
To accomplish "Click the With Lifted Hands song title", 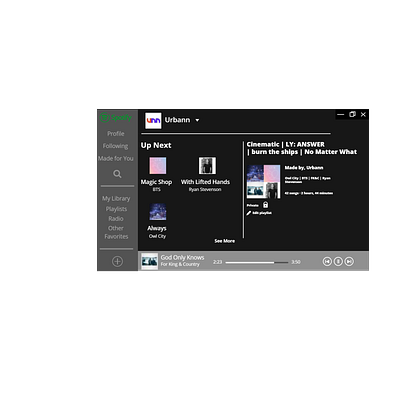I will click(205, 182).
